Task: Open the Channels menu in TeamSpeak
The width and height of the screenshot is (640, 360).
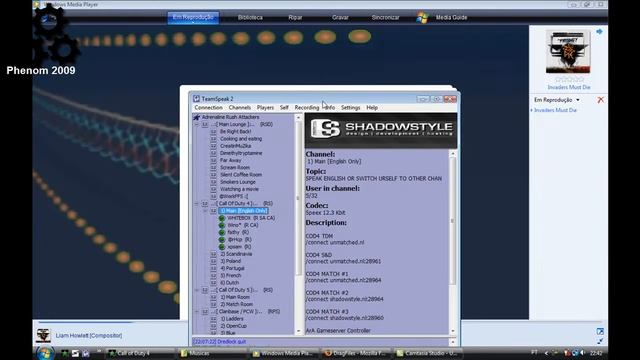Action: coord(240,108)
